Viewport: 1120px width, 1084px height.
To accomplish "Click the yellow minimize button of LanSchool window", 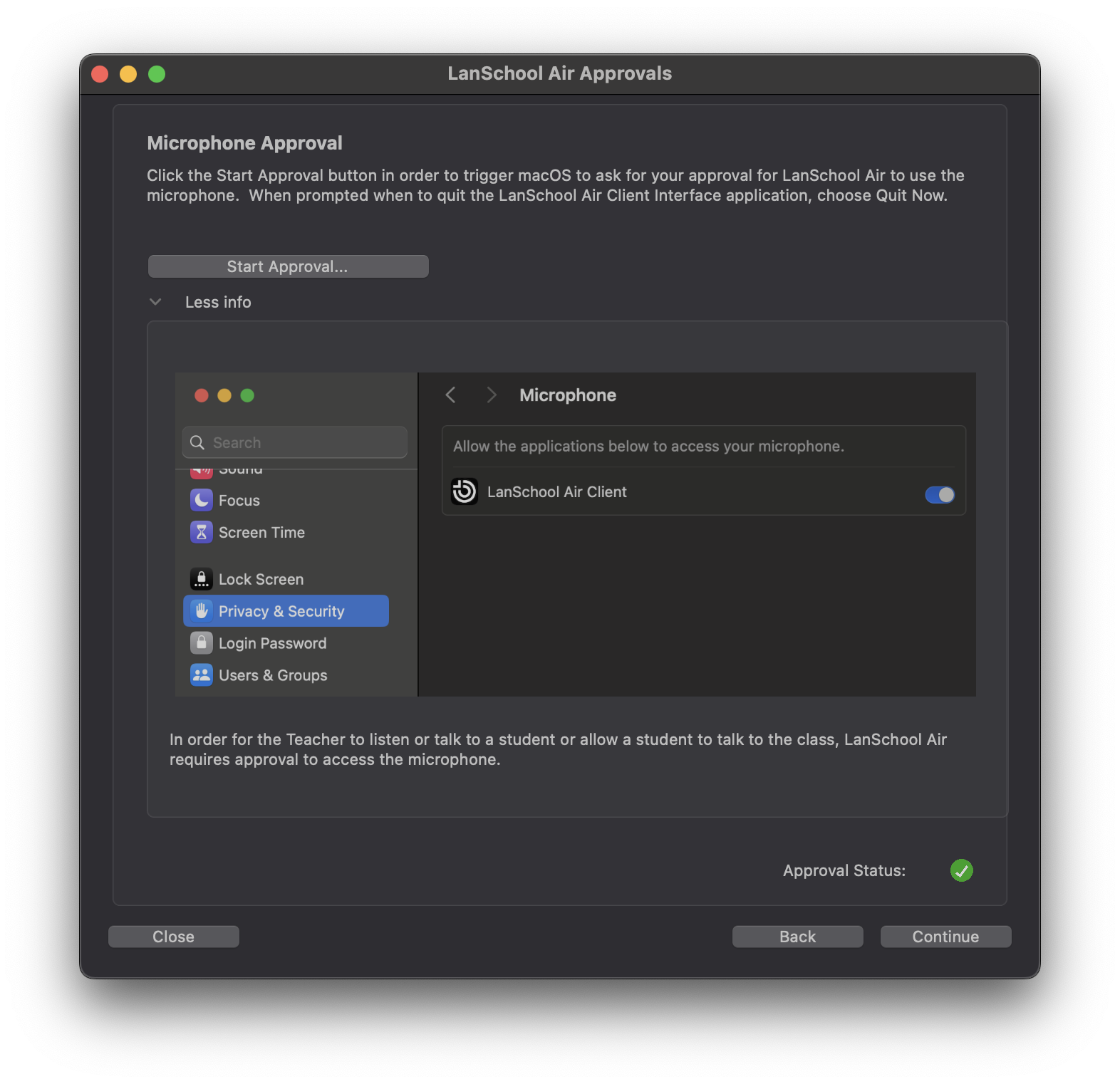I will pos(128,74).
